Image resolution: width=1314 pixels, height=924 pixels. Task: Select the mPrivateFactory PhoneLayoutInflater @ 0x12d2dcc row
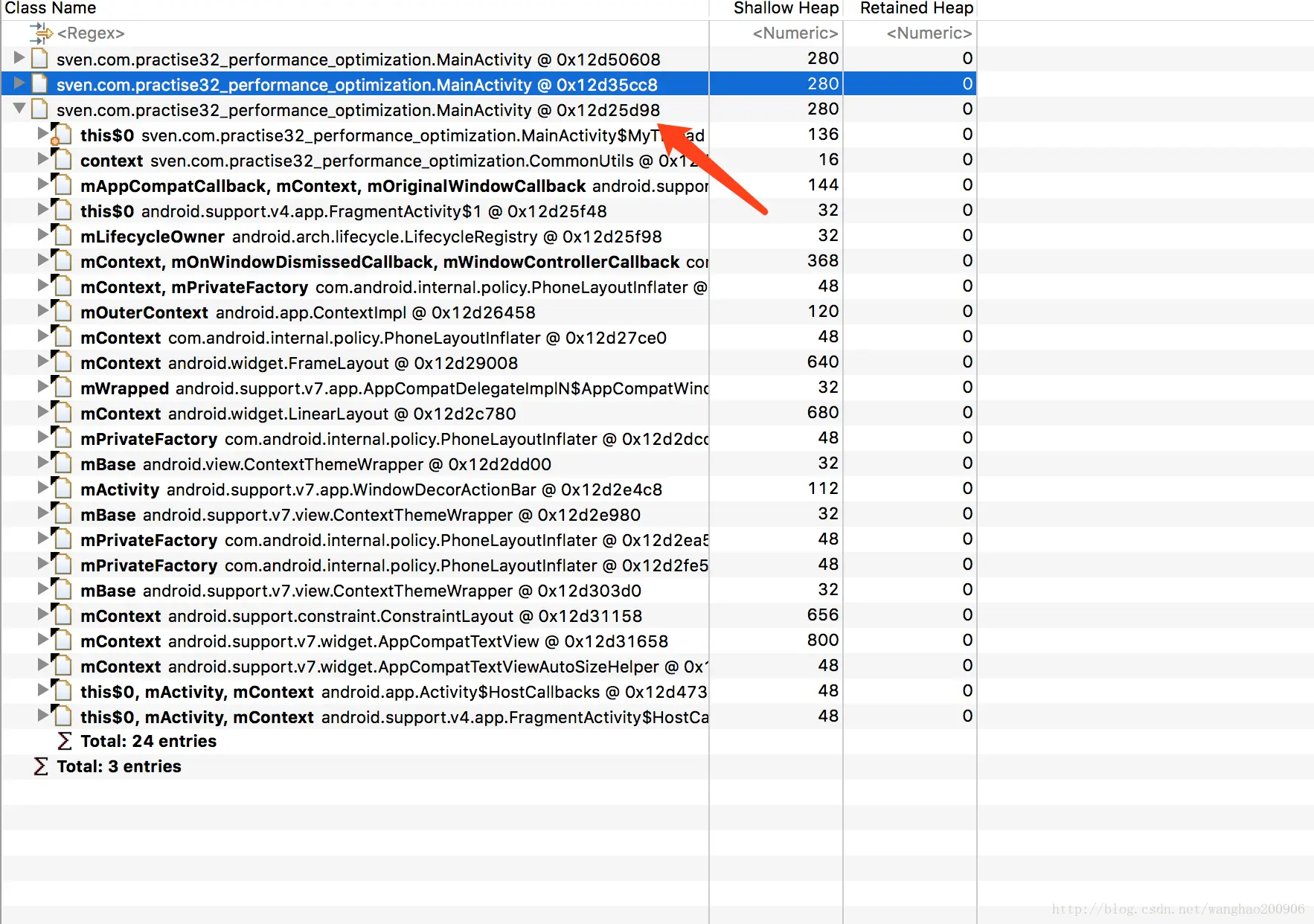[488, 438]
